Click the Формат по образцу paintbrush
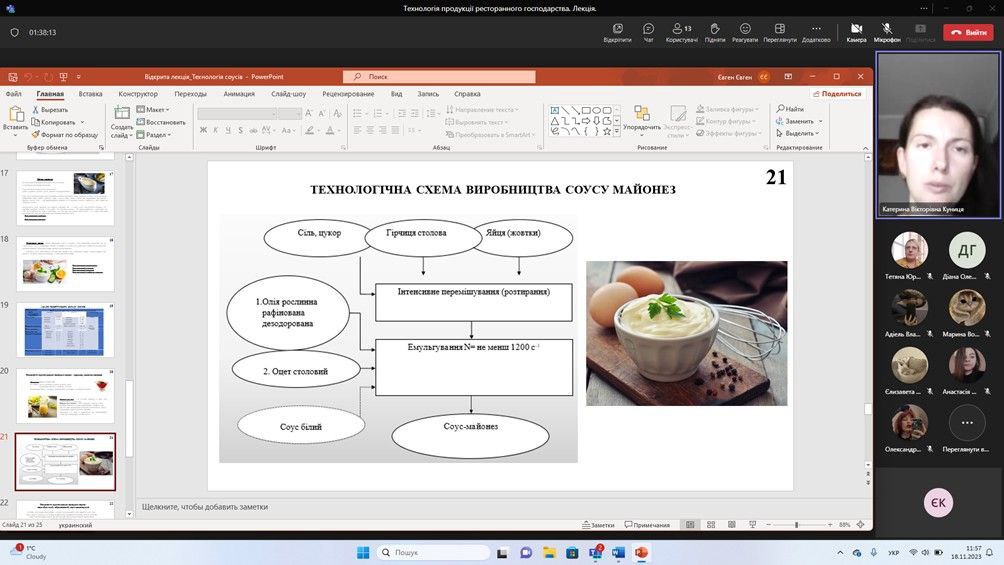 34,134
